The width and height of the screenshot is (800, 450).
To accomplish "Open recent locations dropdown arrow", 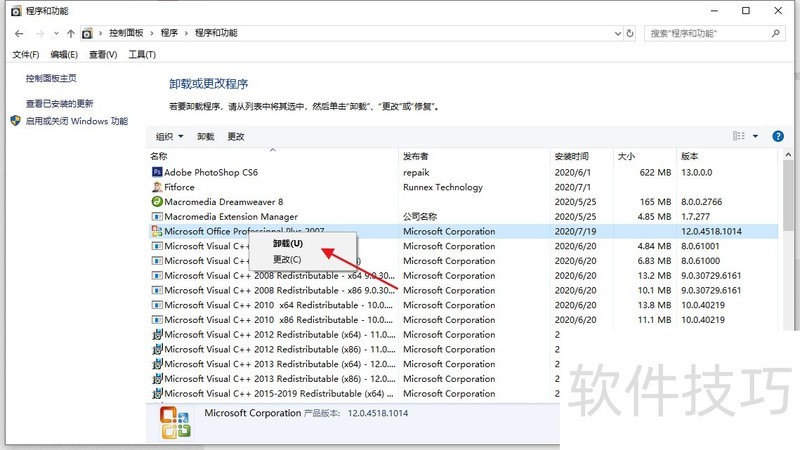I will (56, 34).
